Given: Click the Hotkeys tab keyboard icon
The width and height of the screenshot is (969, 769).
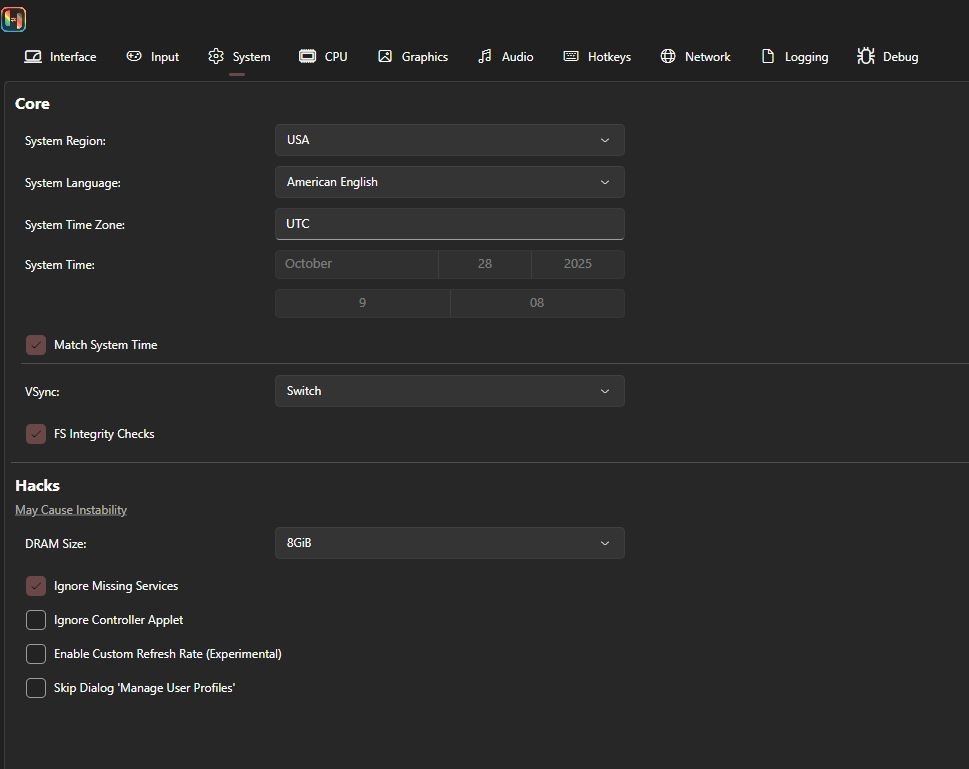Looking at the screenshot, I should (571, 56).
